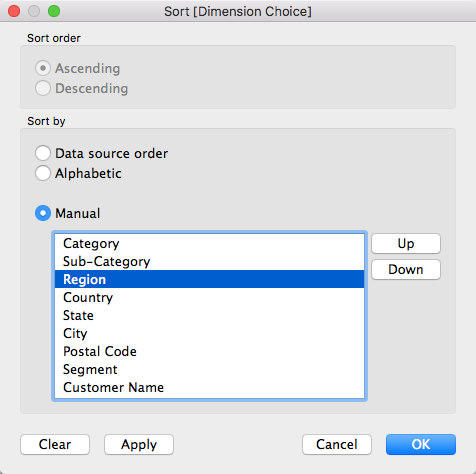This screenshot has height=474, width=476.
Task: Select the Data source order radio button
Action: click(x=43, y=153)
